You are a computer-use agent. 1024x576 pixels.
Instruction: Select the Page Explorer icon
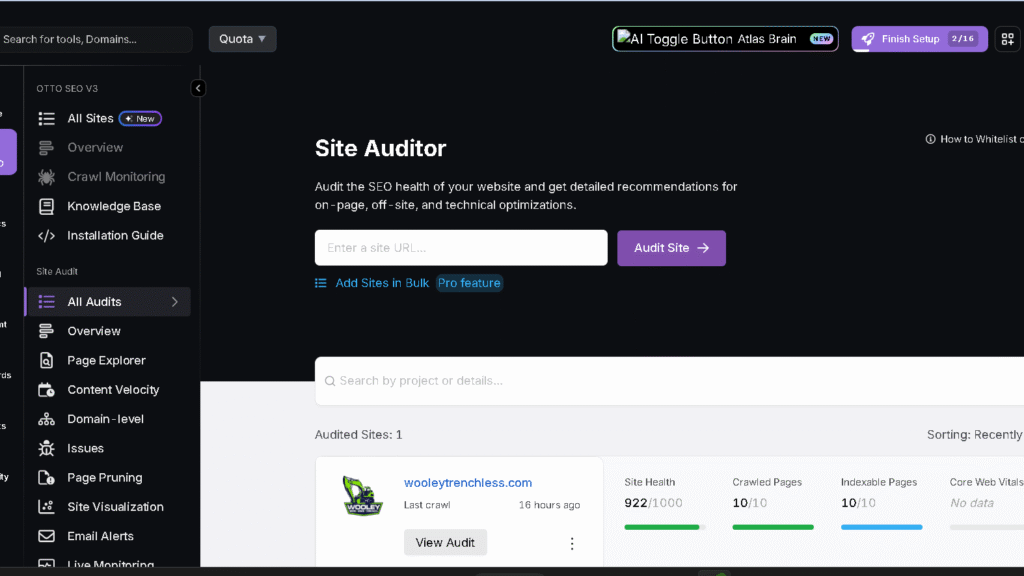point(46,360)
